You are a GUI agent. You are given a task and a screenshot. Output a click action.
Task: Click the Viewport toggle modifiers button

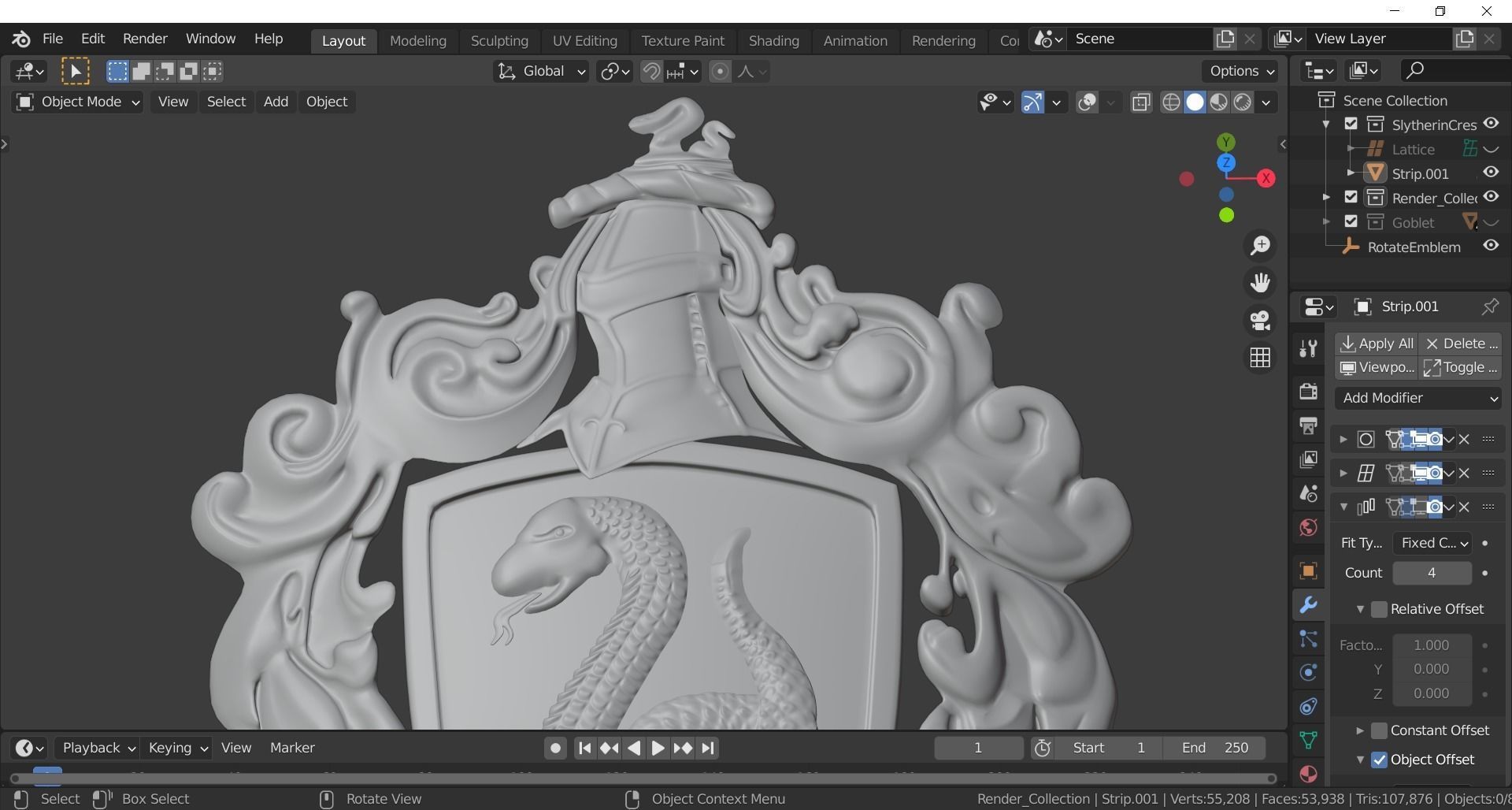coord(1377,367)
